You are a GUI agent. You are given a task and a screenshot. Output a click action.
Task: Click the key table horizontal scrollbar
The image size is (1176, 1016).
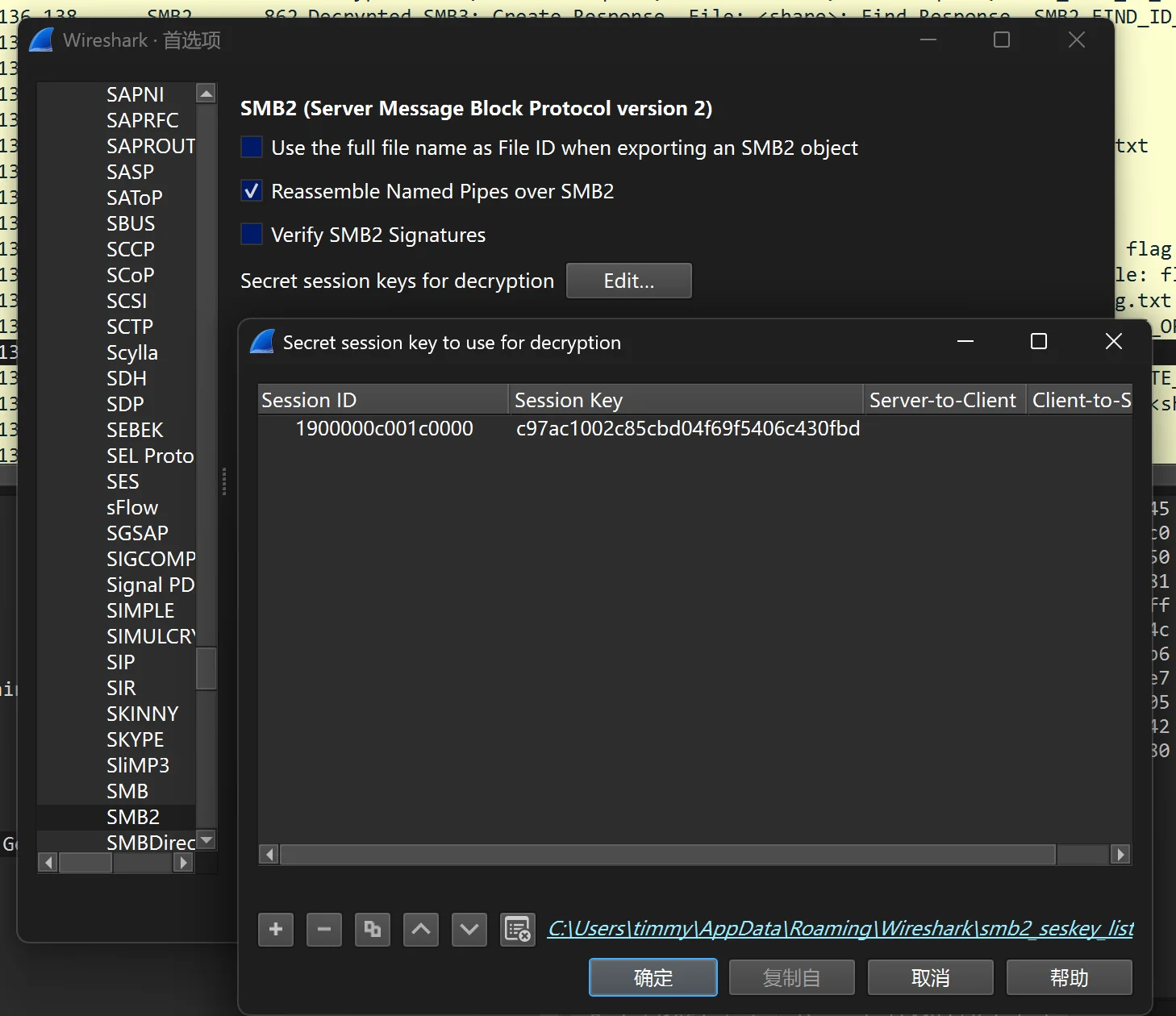(667, 854)
